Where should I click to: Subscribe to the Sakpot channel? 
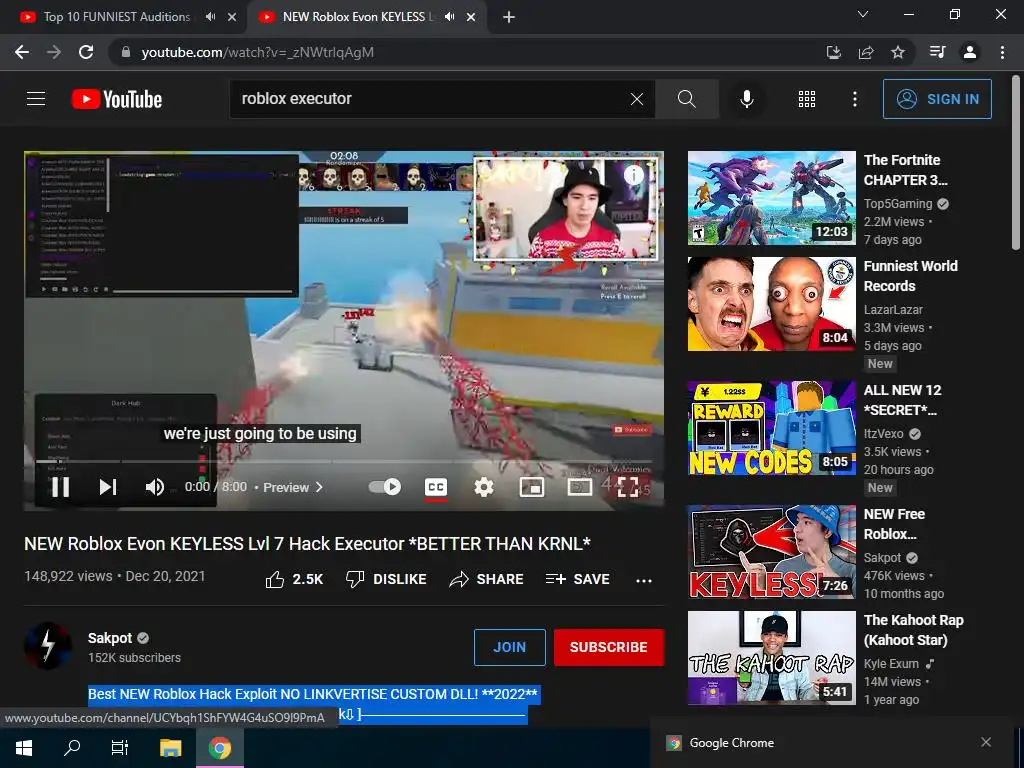click(x=609, y=647)
